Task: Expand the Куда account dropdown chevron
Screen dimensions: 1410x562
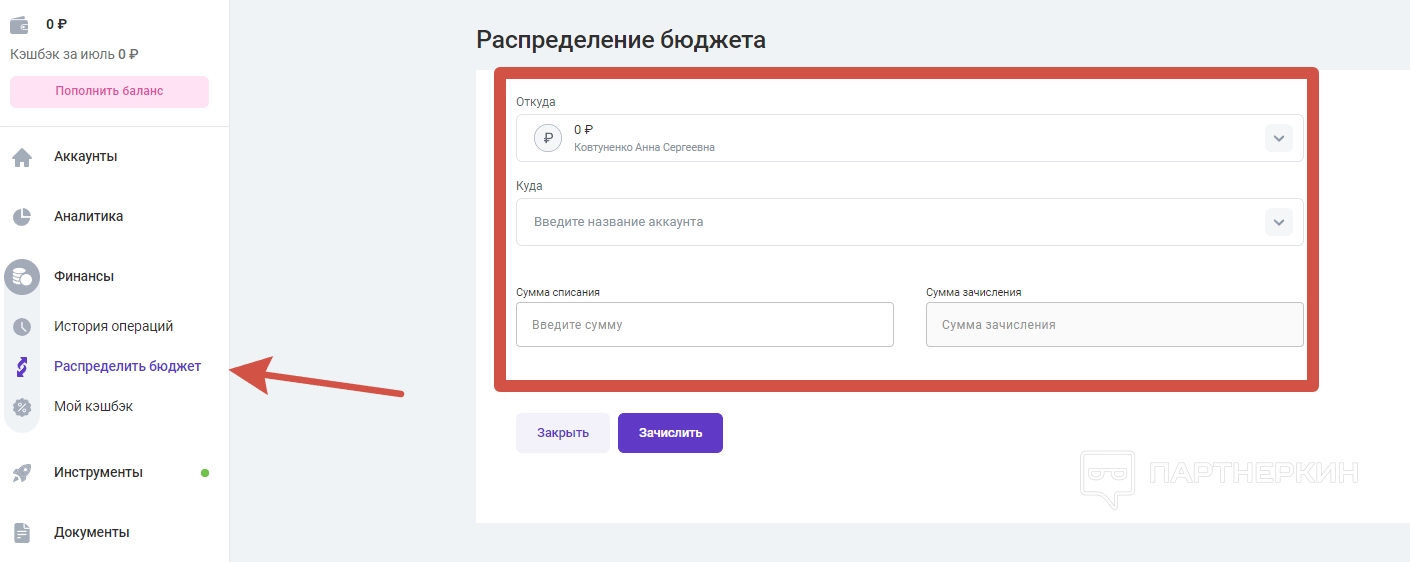Action: coord(1278,222)
